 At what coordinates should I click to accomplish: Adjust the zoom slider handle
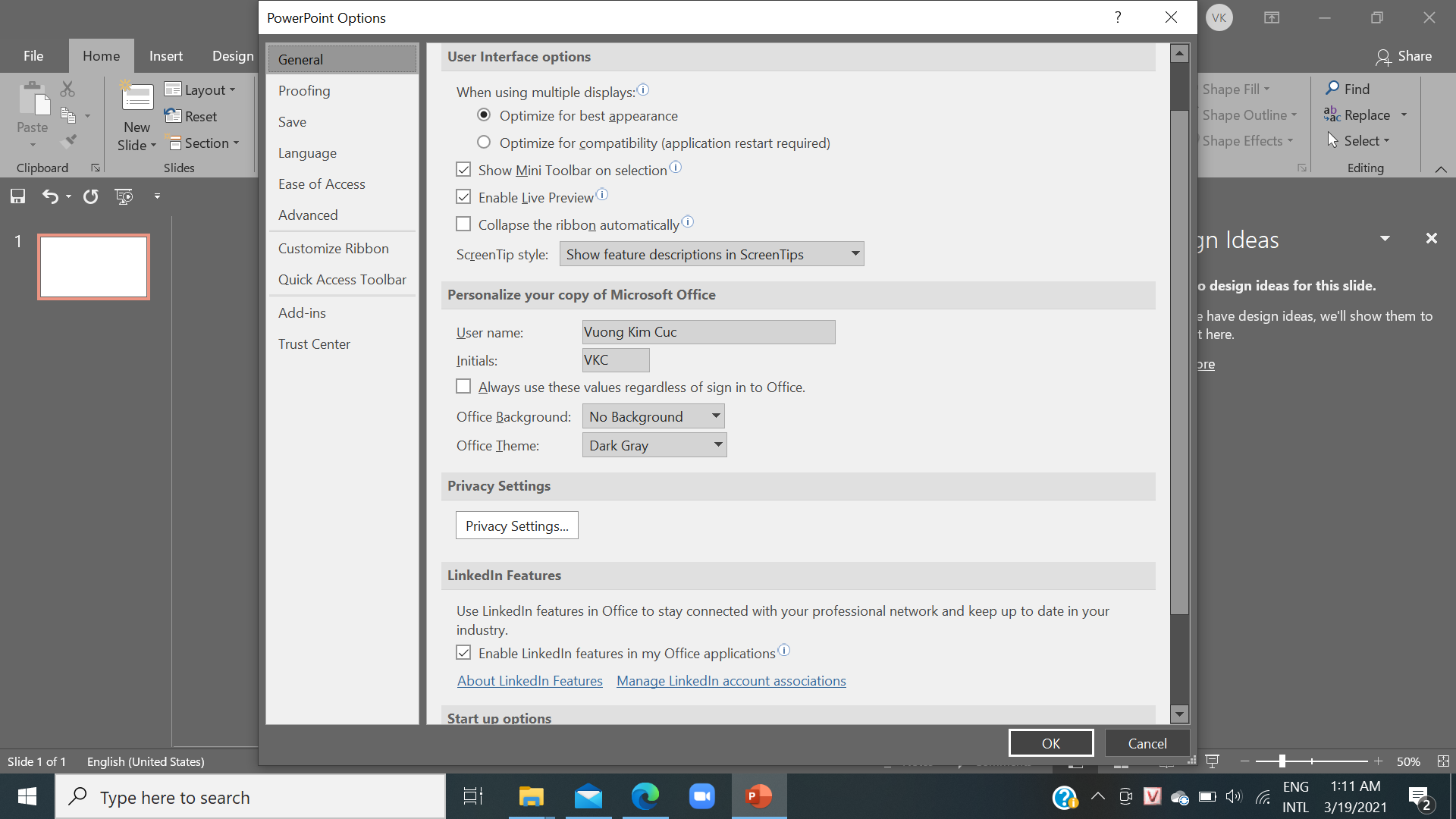[x=1282, y=761]
